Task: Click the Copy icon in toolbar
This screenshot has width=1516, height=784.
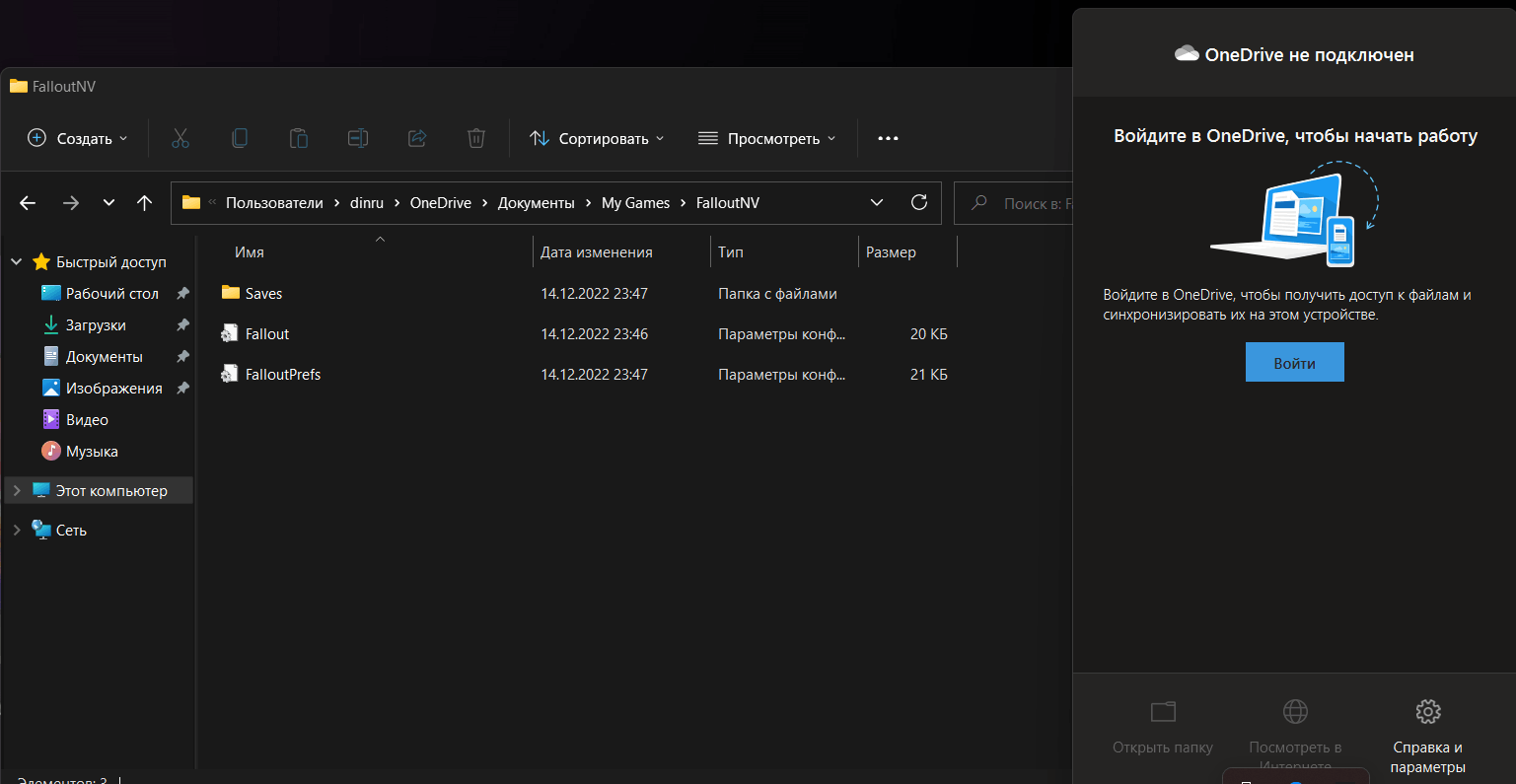Action: point(240,138)
